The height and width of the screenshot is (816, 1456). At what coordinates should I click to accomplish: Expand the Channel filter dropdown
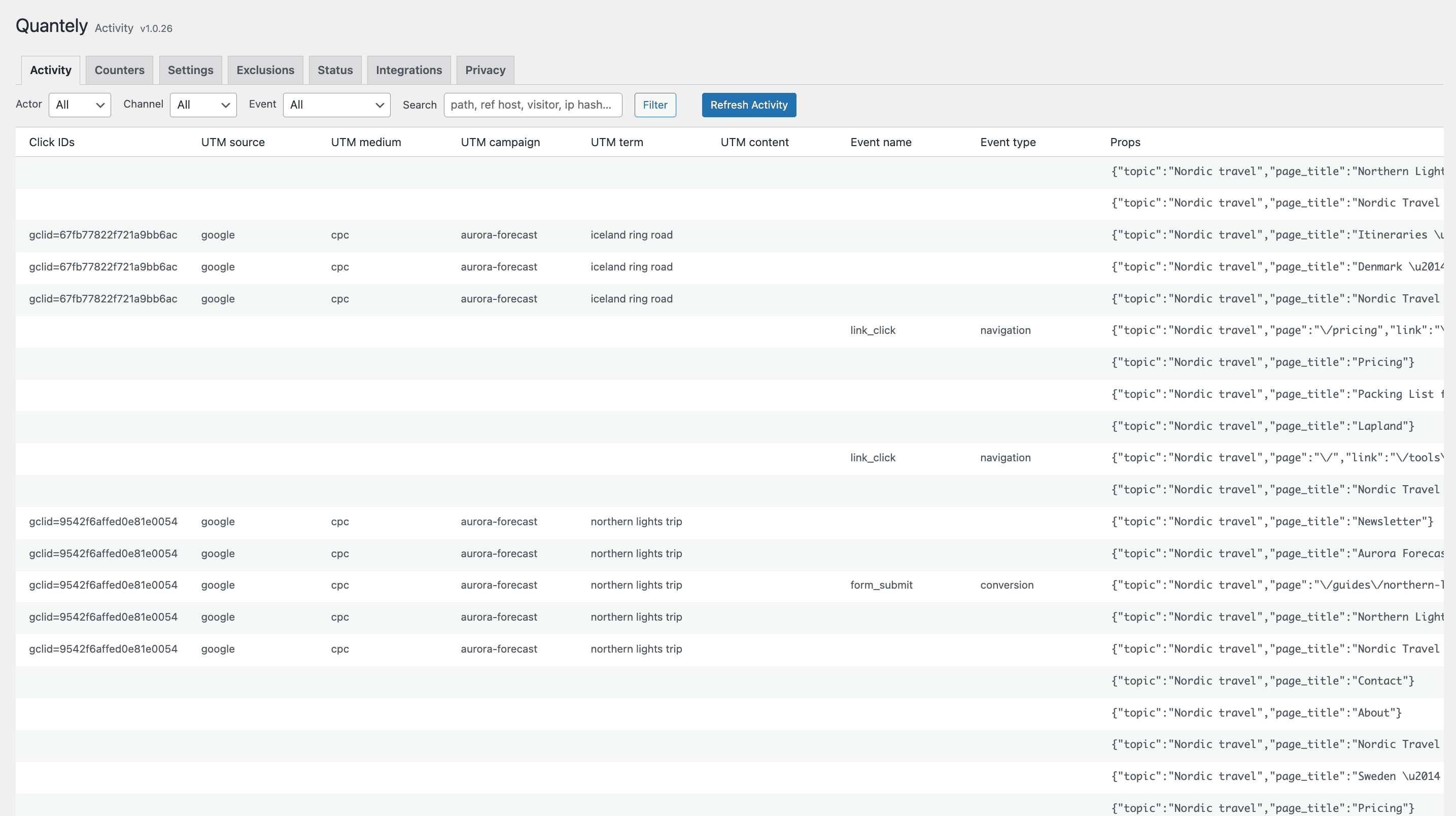click(x=203, y=105)
